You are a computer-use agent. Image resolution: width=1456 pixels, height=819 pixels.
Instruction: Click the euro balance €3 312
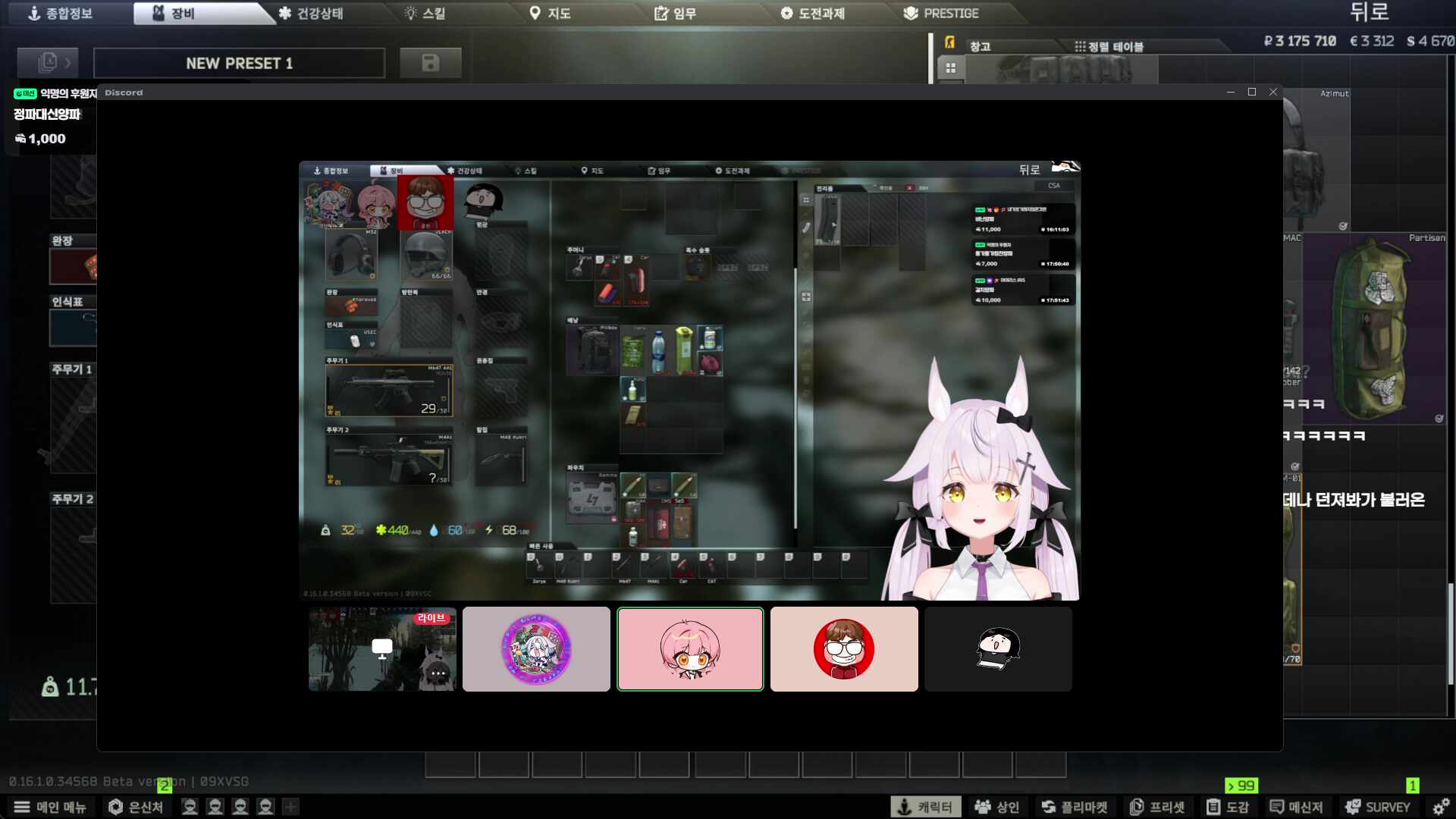coord(1372,41)
